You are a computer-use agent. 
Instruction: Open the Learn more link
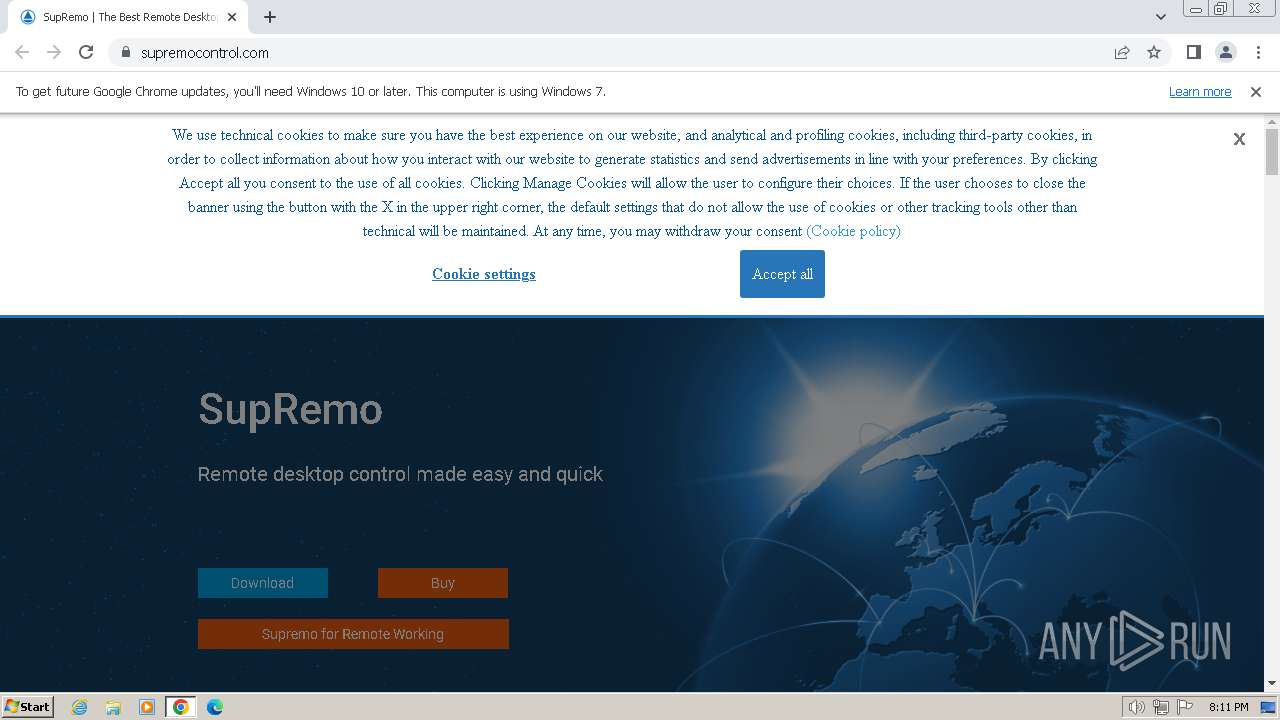(1200, 92)
